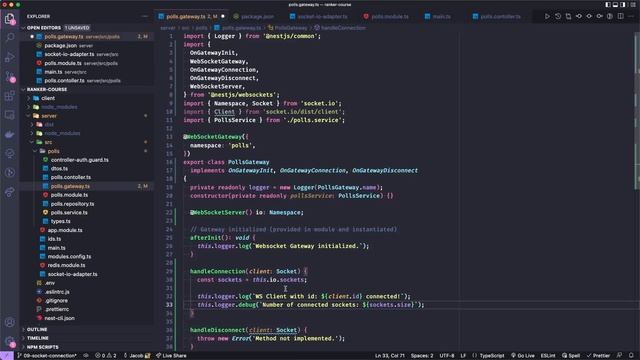Open the Run and Debug view
The width and height of the screenshot is (640, 360).
tap(9, 57)
